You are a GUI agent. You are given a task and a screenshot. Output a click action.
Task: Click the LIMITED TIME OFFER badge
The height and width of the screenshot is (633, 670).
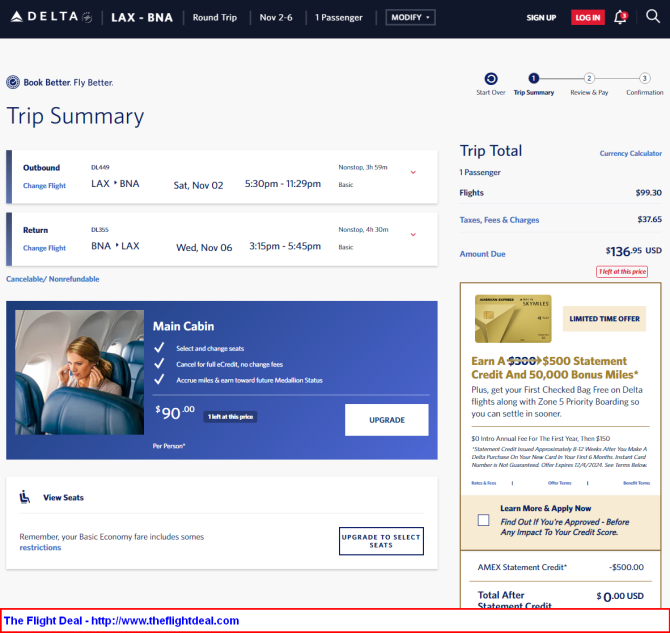(604, 319)
